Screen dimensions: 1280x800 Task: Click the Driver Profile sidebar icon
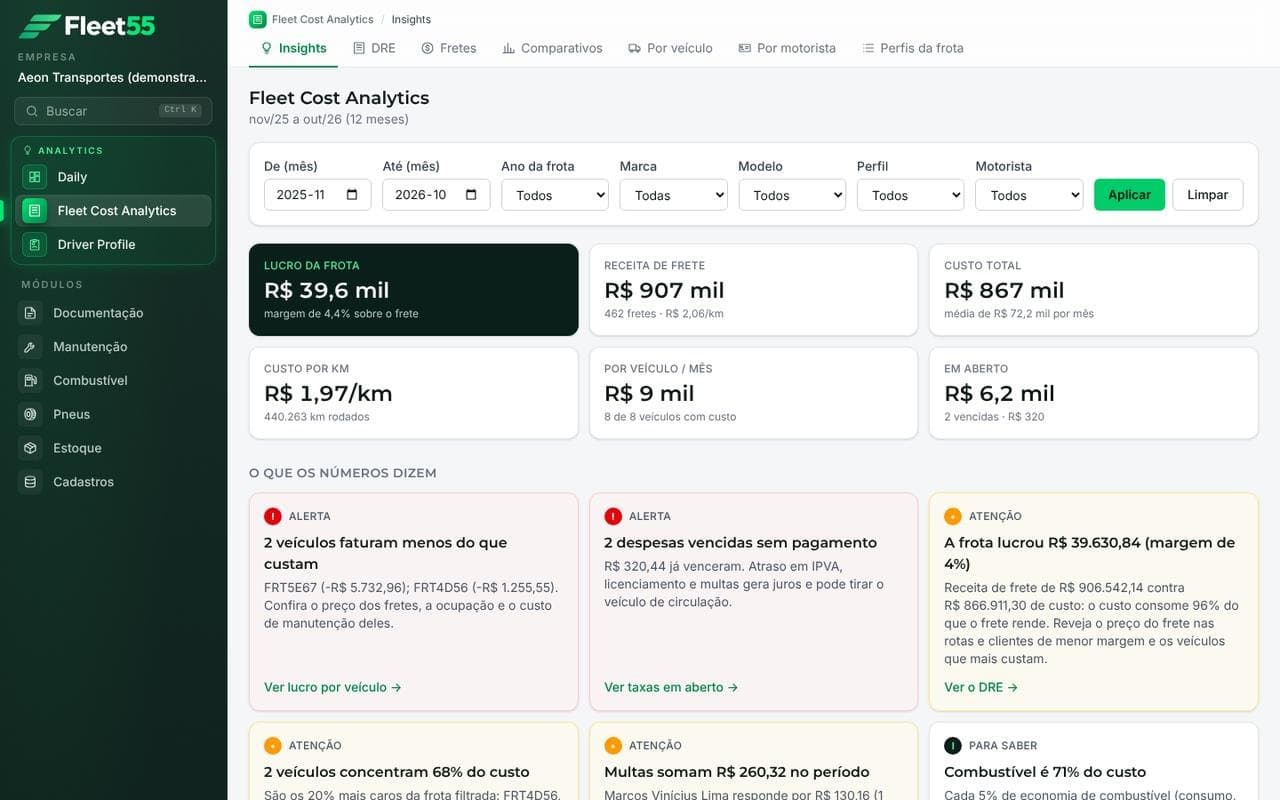point(35,244)
